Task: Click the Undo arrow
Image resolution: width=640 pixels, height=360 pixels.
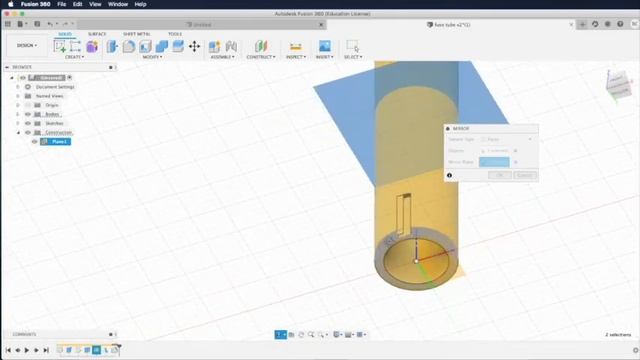Action: coord(50,24)
